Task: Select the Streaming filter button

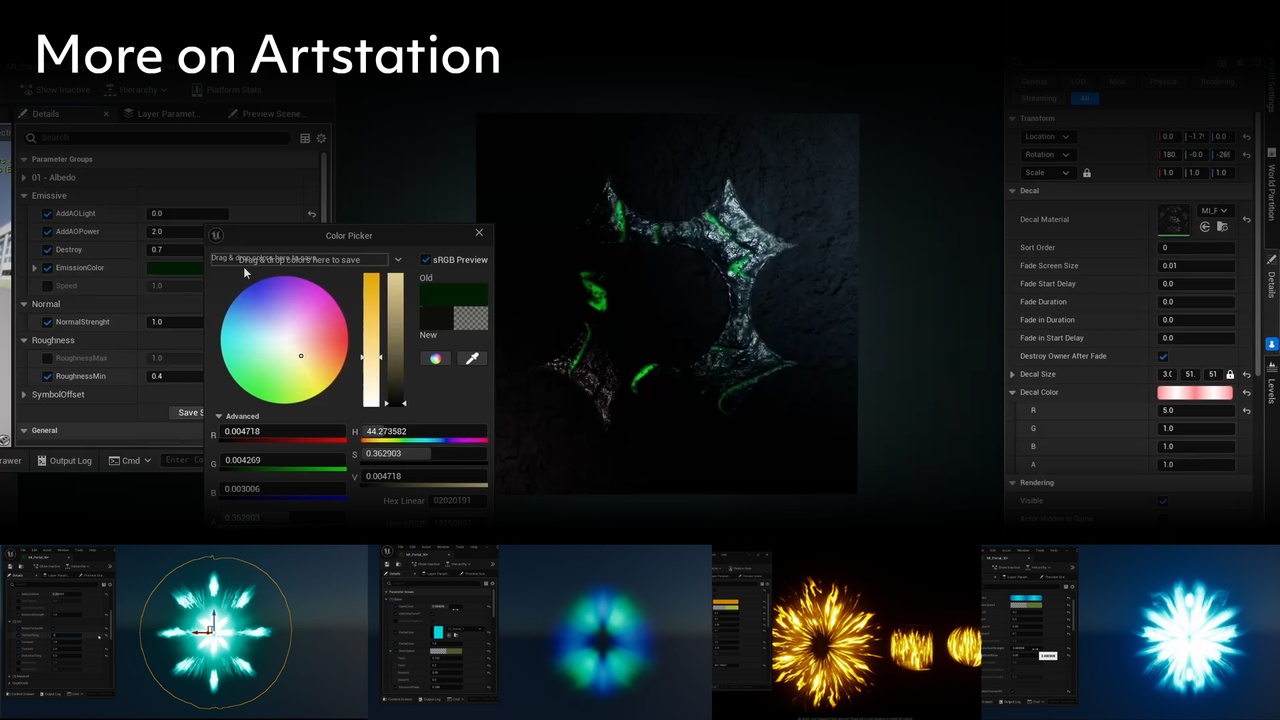Action: click(1039, 99)
